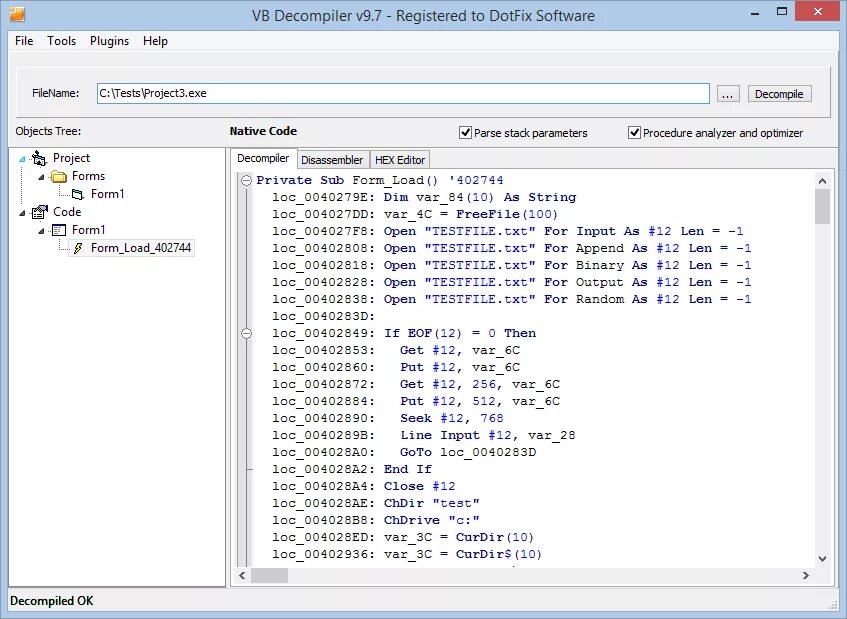Screen dimensions: 847x619
Task: Click the code pane scroll down arrow
Action: pyautogui.click(x=822, y=559)
